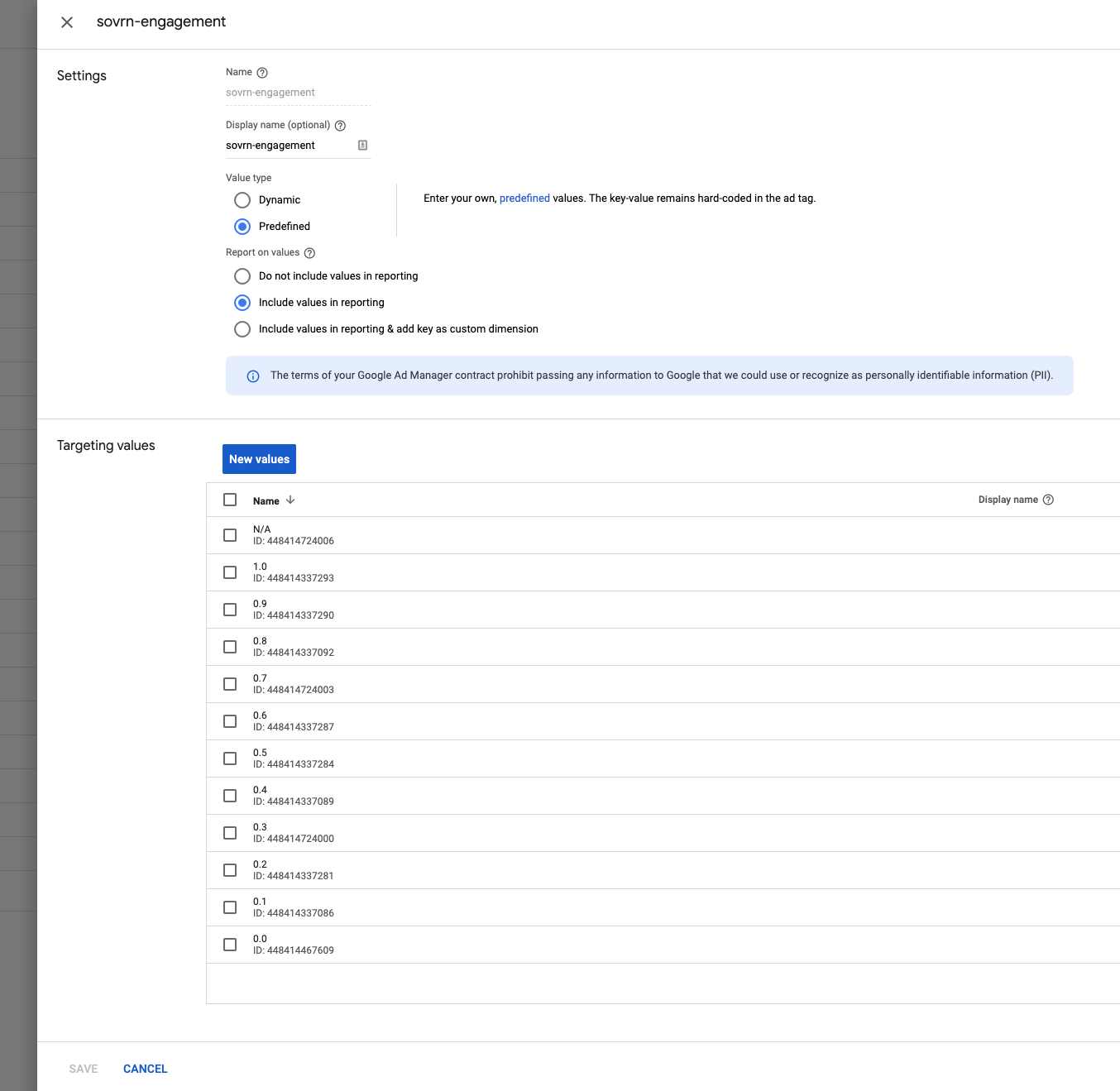Click the help icon next to Name
This screenshot has width=1120, height=1091.
[262, 73]
